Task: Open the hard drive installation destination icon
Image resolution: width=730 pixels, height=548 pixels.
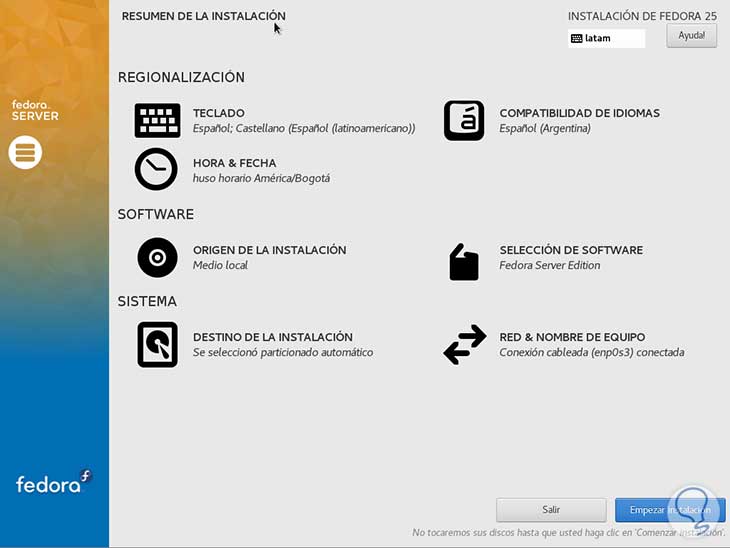Action: pyautogui.click(x=157, y=345)
